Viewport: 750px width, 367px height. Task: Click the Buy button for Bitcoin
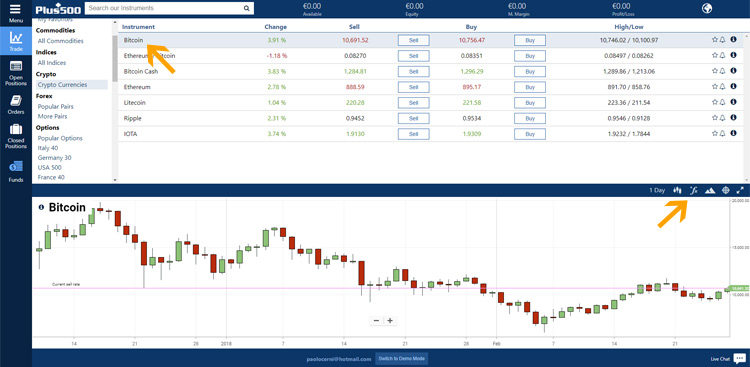click(530, 40)
